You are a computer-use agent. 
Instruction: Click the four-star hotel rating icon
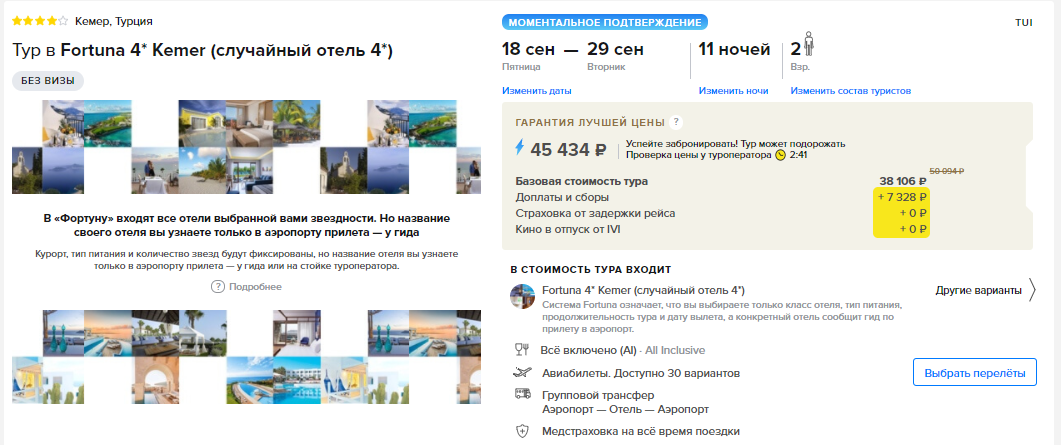click(40, 21)
